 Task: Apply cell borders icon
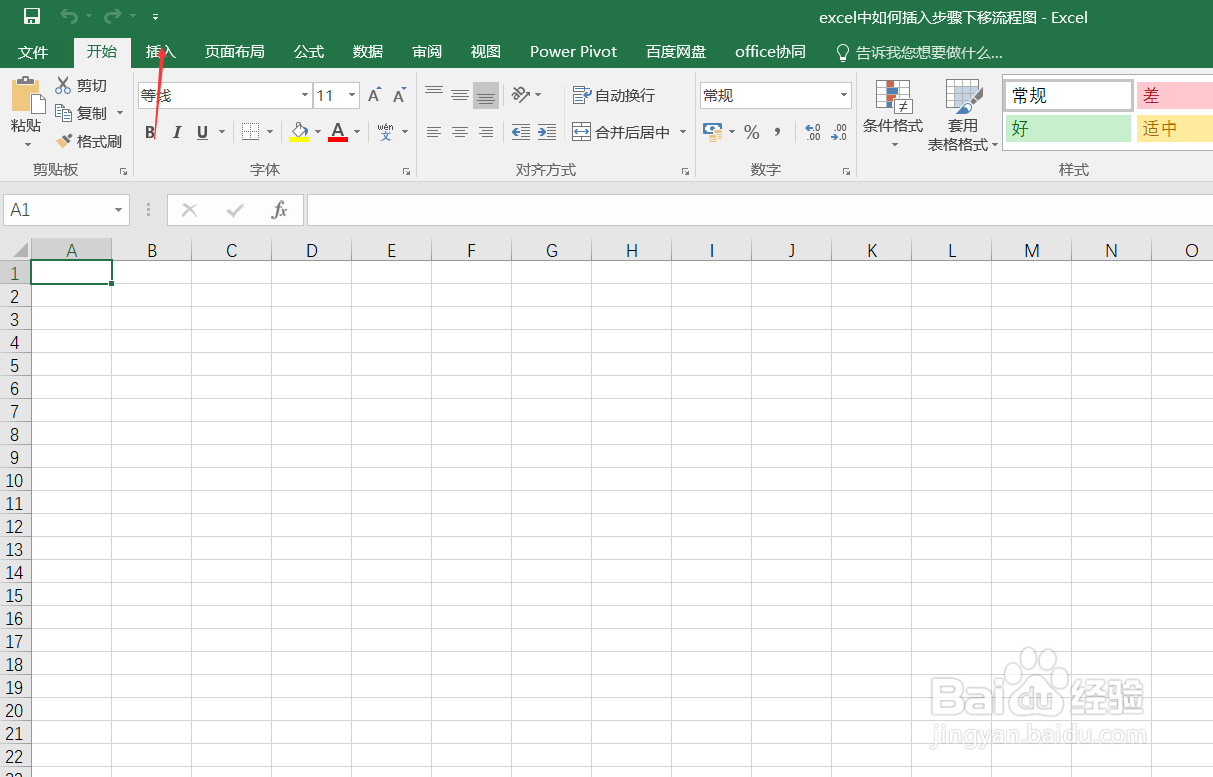[251, 132]
